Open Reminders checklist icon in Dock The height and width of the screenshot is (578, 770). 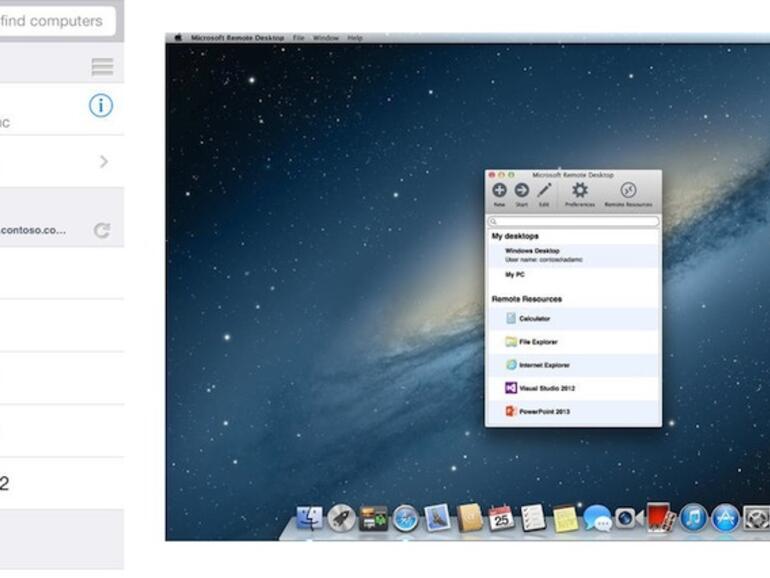point(533,518)
